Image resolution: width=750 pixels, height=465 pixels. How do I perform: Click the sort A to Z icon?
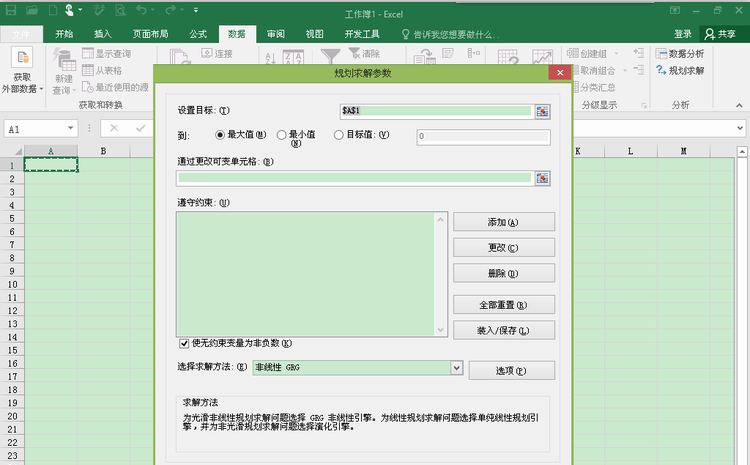[x=270, y=57]
